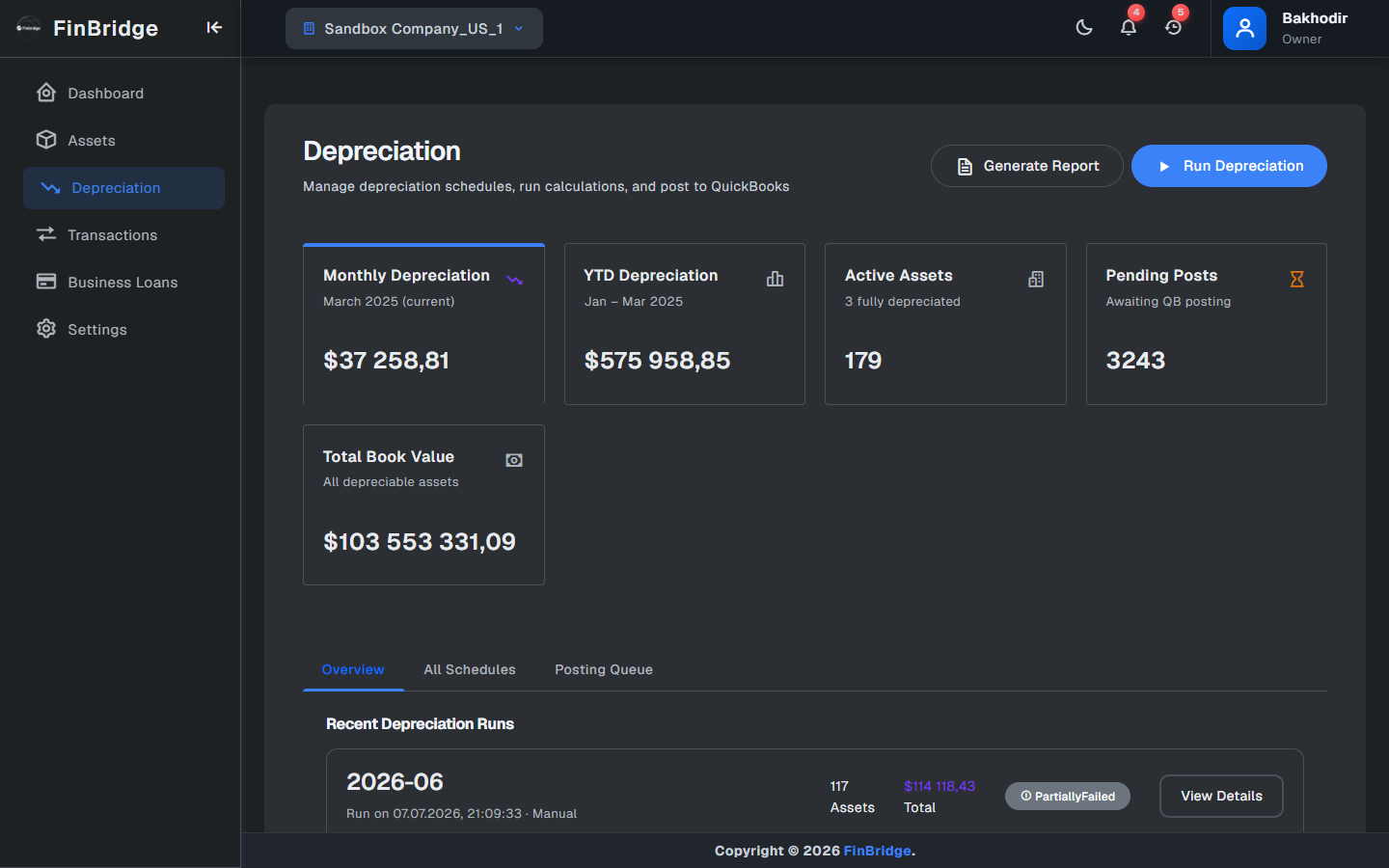Click the Transactions swap arrows icon
Image resolution: width=1389 pixels, height=868 pixels.
pyautogui.click(x=46, y=234)
